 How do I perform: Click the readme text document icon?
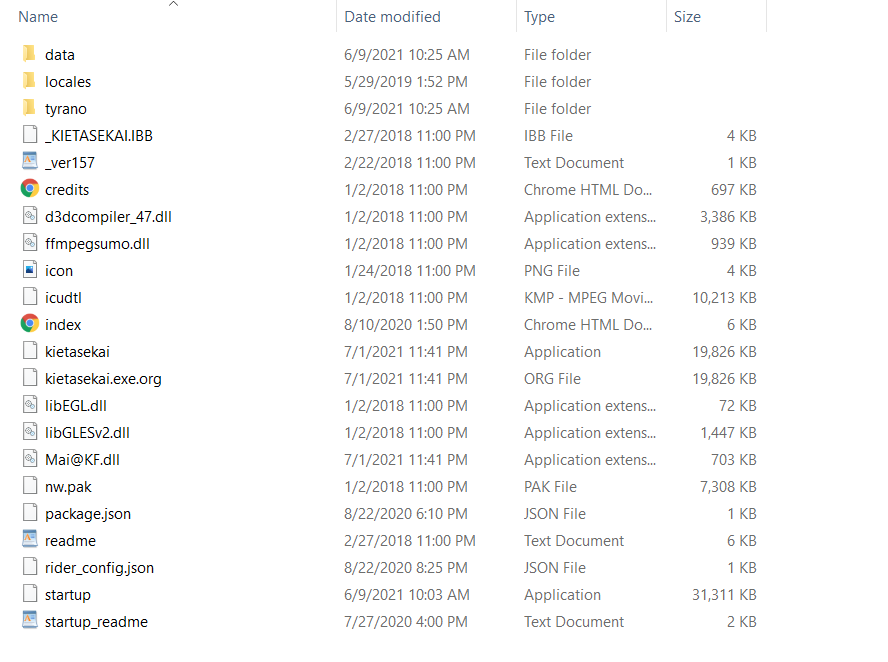30,540
